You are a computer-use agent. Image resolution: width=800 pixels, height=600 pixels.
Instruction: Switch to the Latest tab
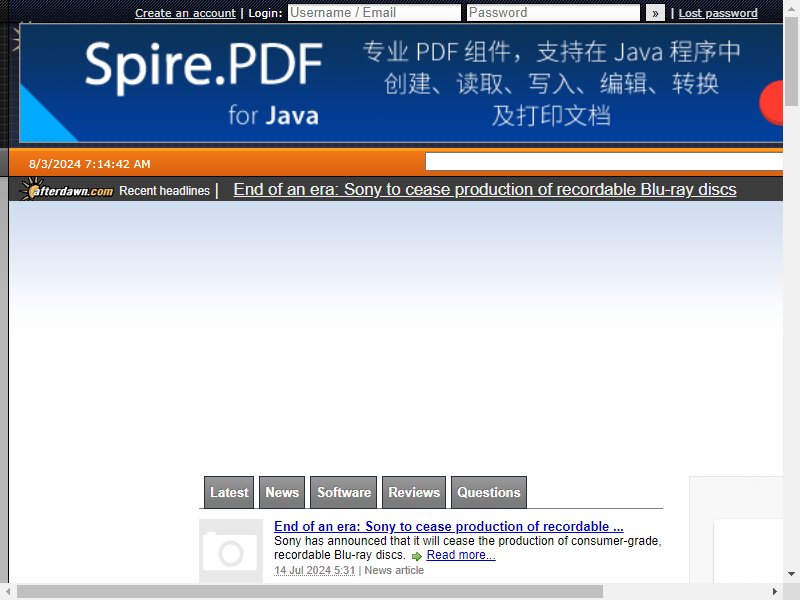tap(229, 492)
